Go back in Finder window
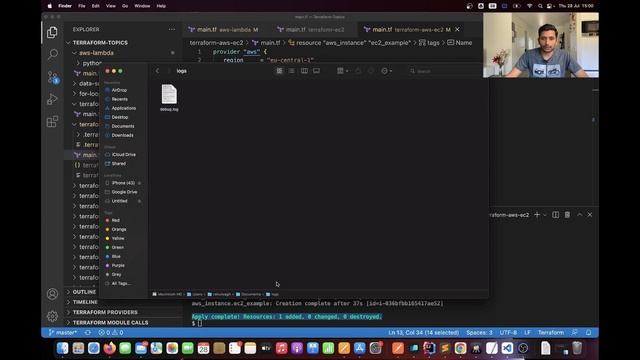640x360 pixels. 157,71
